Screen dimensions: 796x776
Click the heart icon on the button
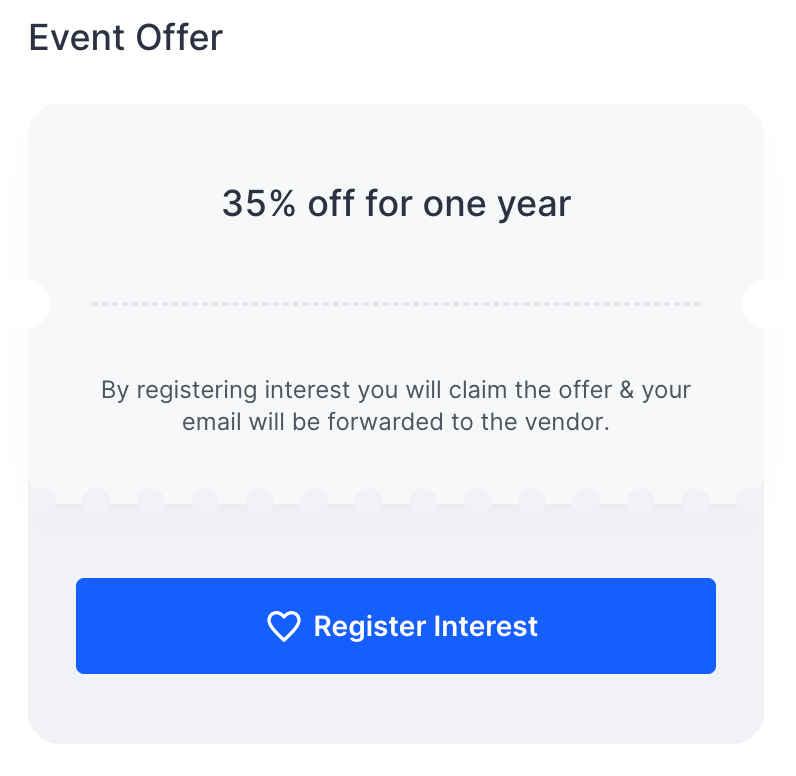click(283, 627)
